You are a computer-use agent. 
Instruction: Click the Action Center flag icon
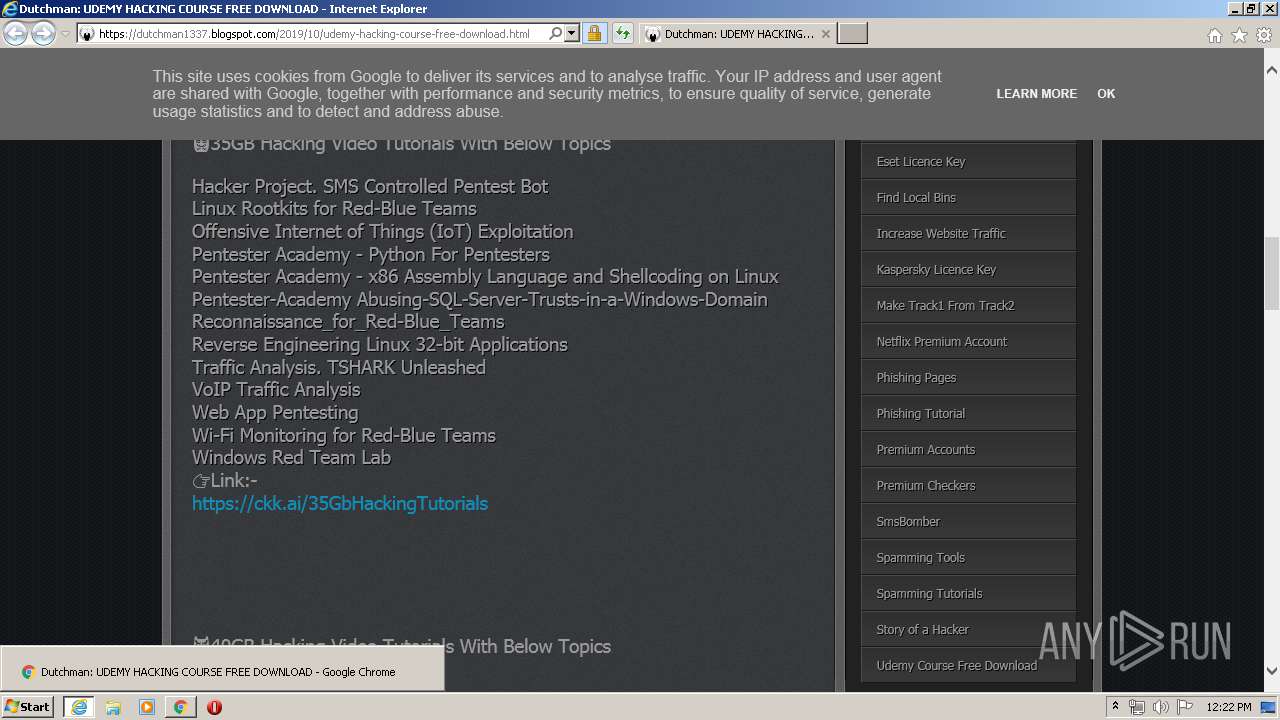(1185, 707)
